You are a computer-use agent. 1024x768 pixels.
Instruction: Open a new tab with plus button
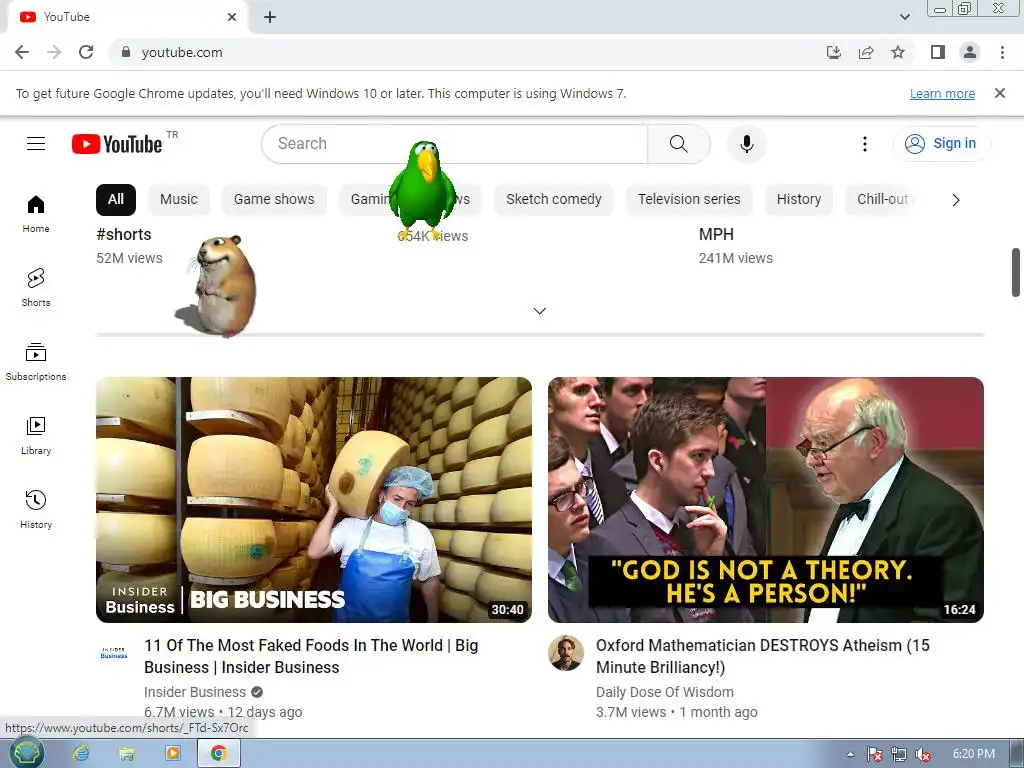click(x=270, y=17)
